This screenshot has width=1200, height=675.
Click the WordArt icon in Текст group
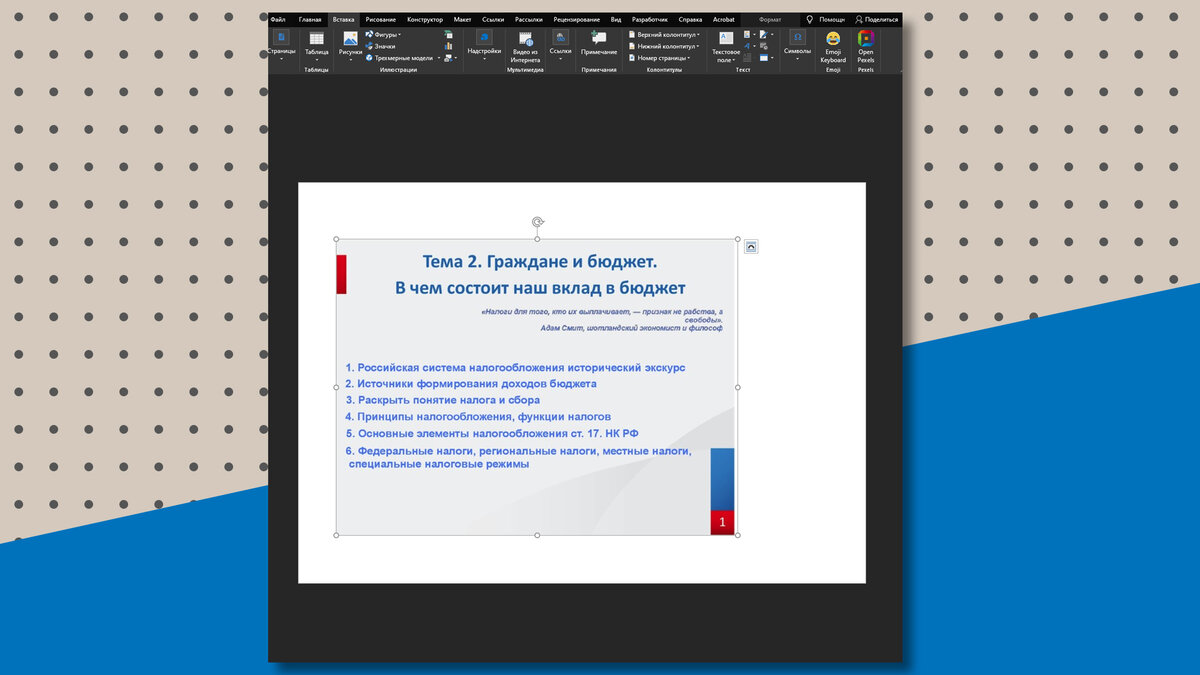coord(749,46)
